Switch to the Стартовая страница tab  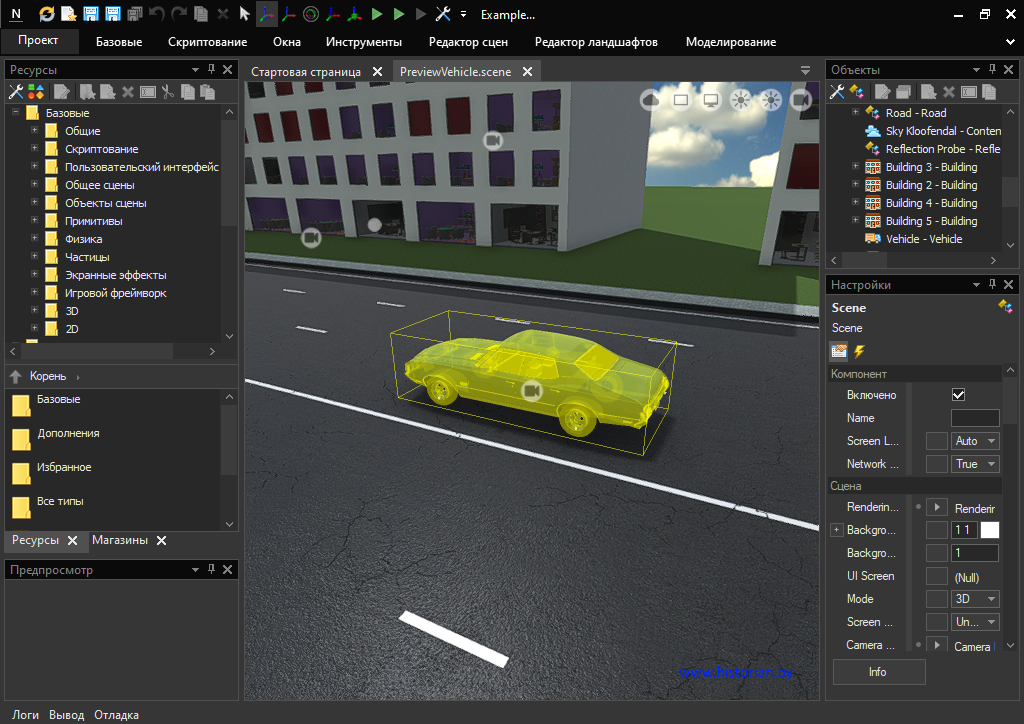[x=306, y=72]
